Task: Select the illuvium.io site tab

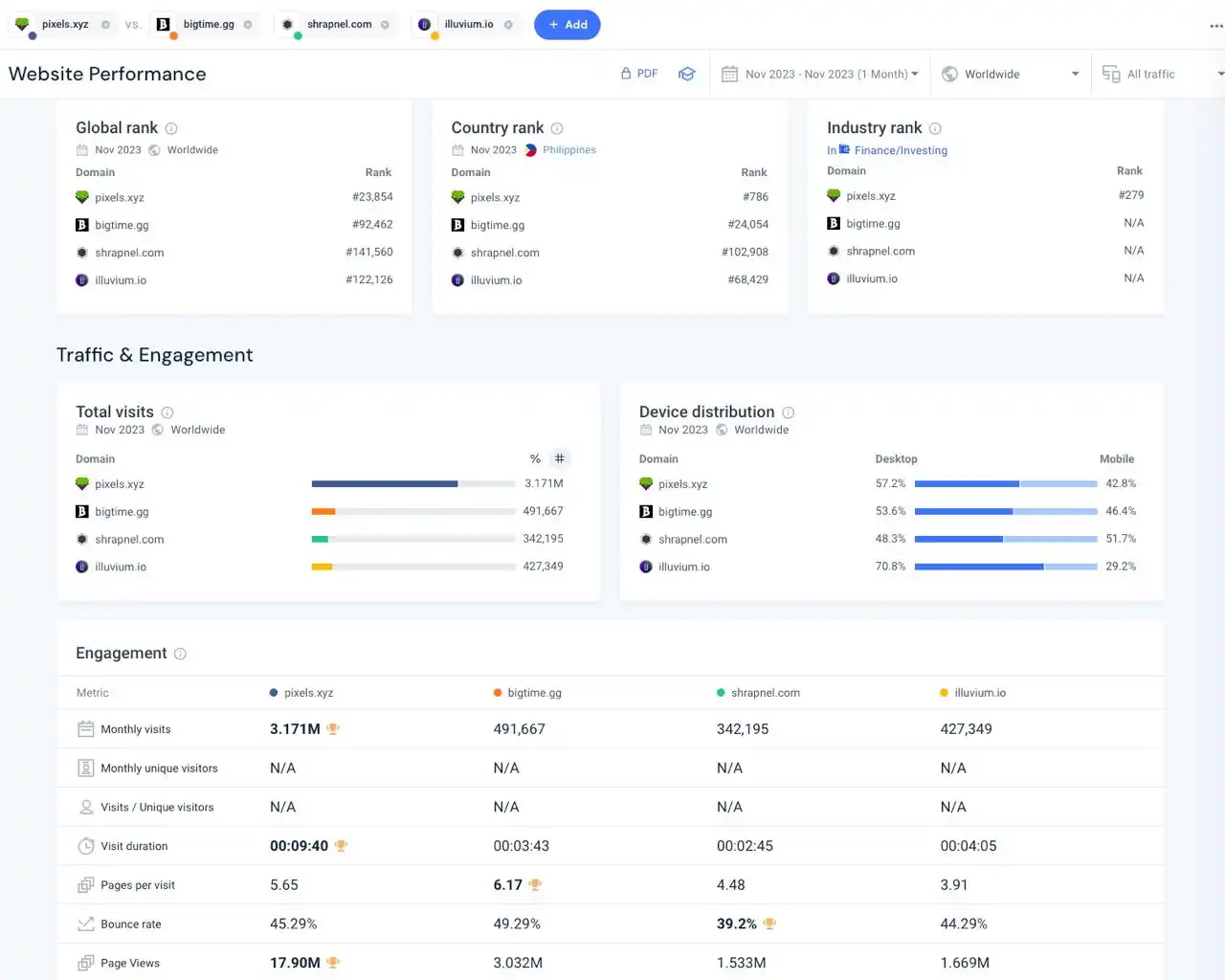Action: pos(468,25)
